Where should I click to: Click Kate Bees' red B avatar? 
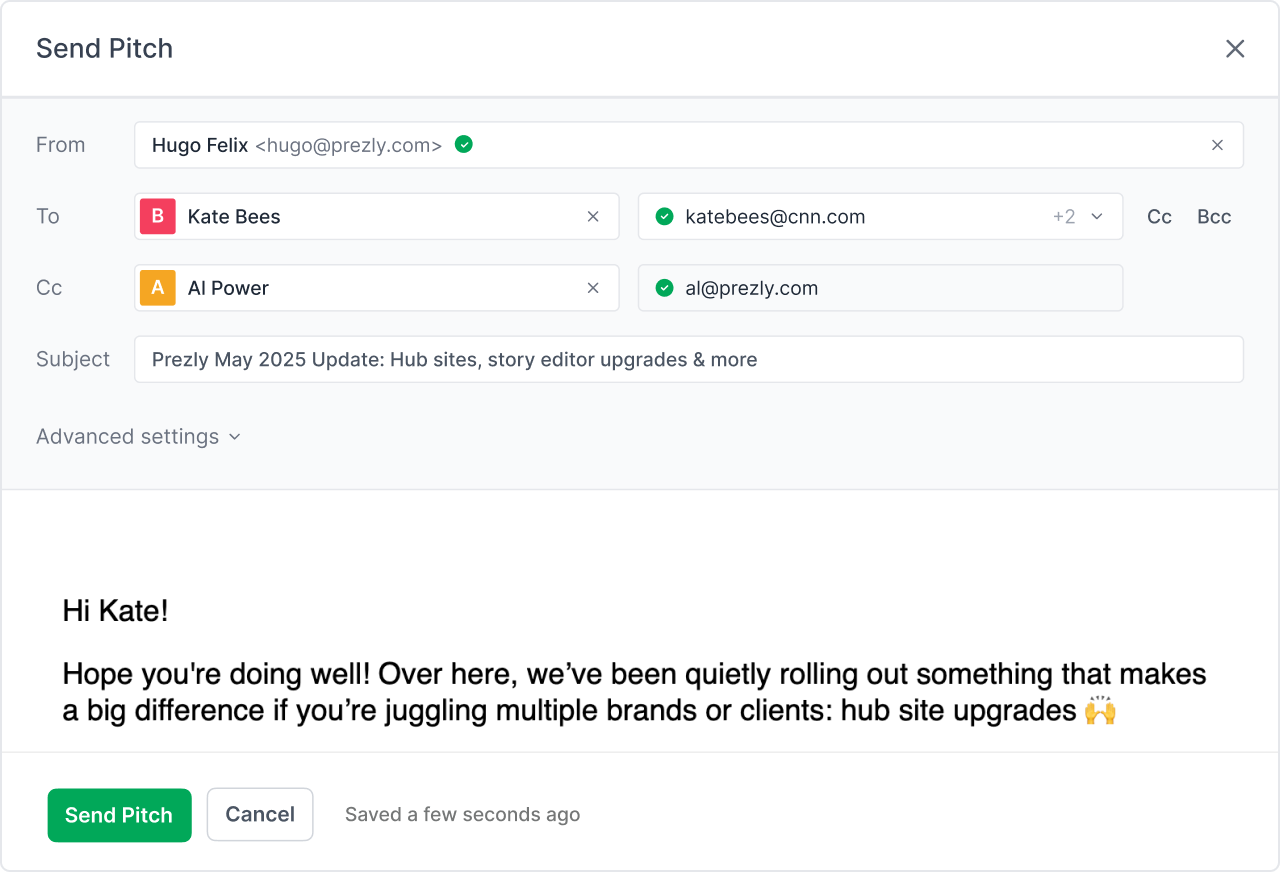(158, 217)
